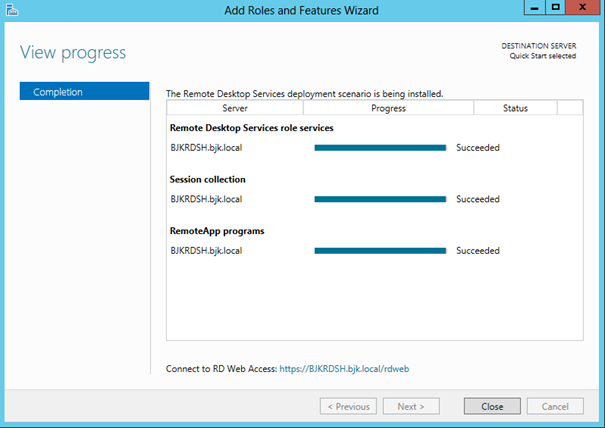
Task: Click the RemoteApp programs progress bar
Action: tap(380, 251)
